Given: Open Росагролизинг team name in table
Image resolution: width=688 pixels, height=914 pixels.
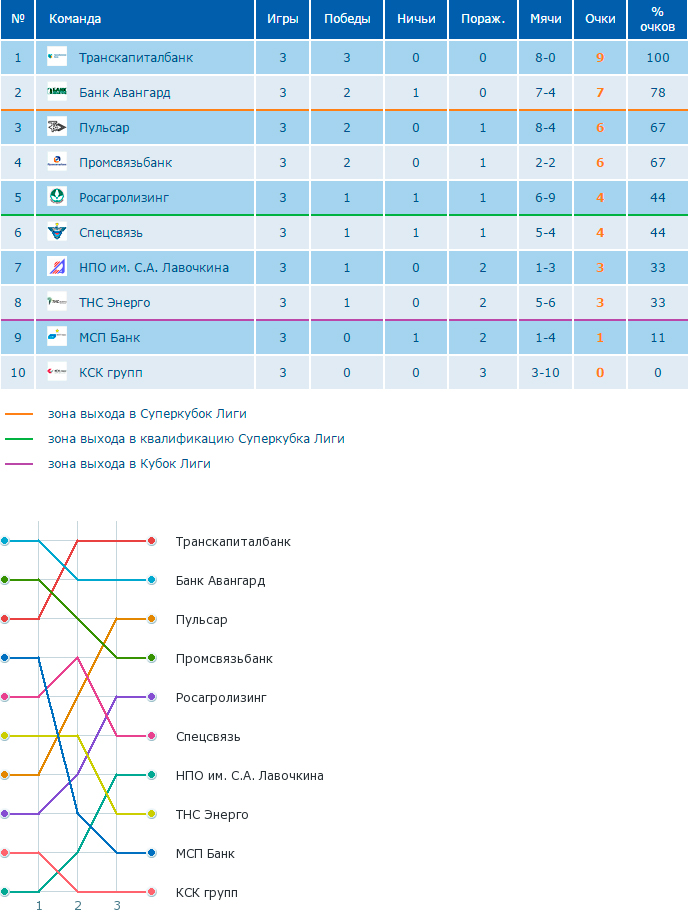Looking at the screenshot, I should (124, 198).
